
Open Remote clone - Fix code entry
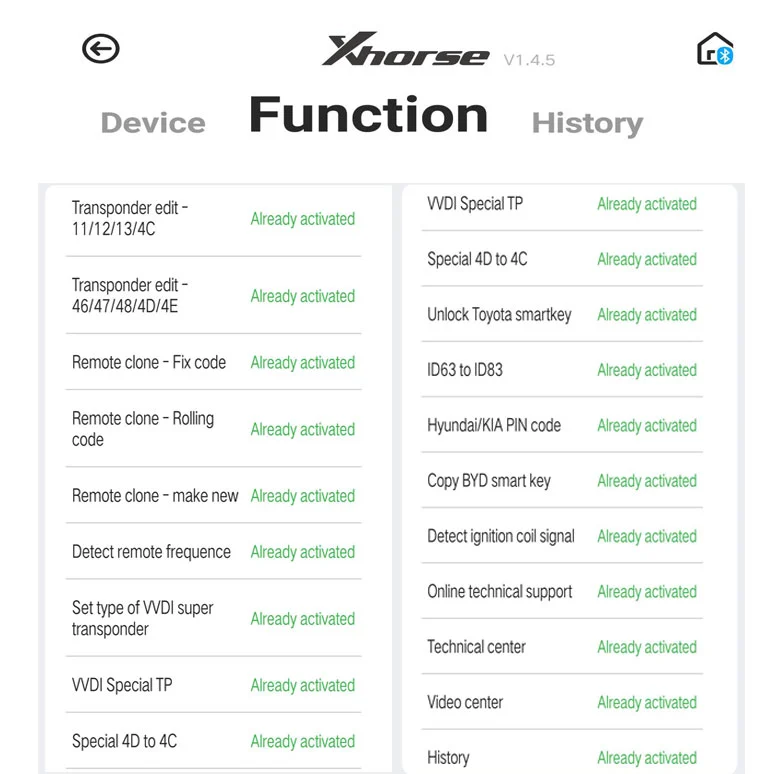(x=213, y=362)
